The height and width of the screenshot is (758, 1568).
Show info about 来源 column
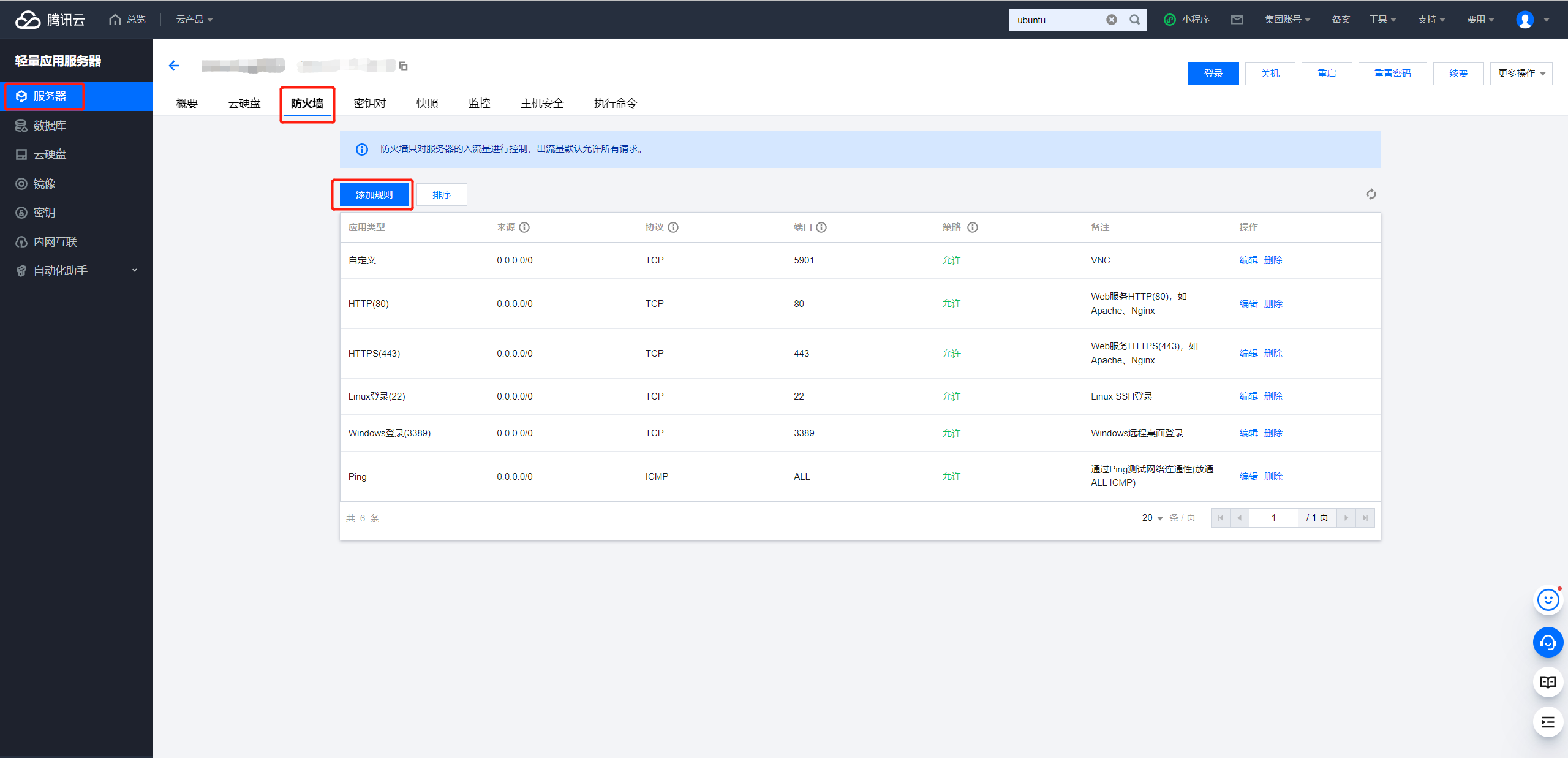[x=524, y=227]
